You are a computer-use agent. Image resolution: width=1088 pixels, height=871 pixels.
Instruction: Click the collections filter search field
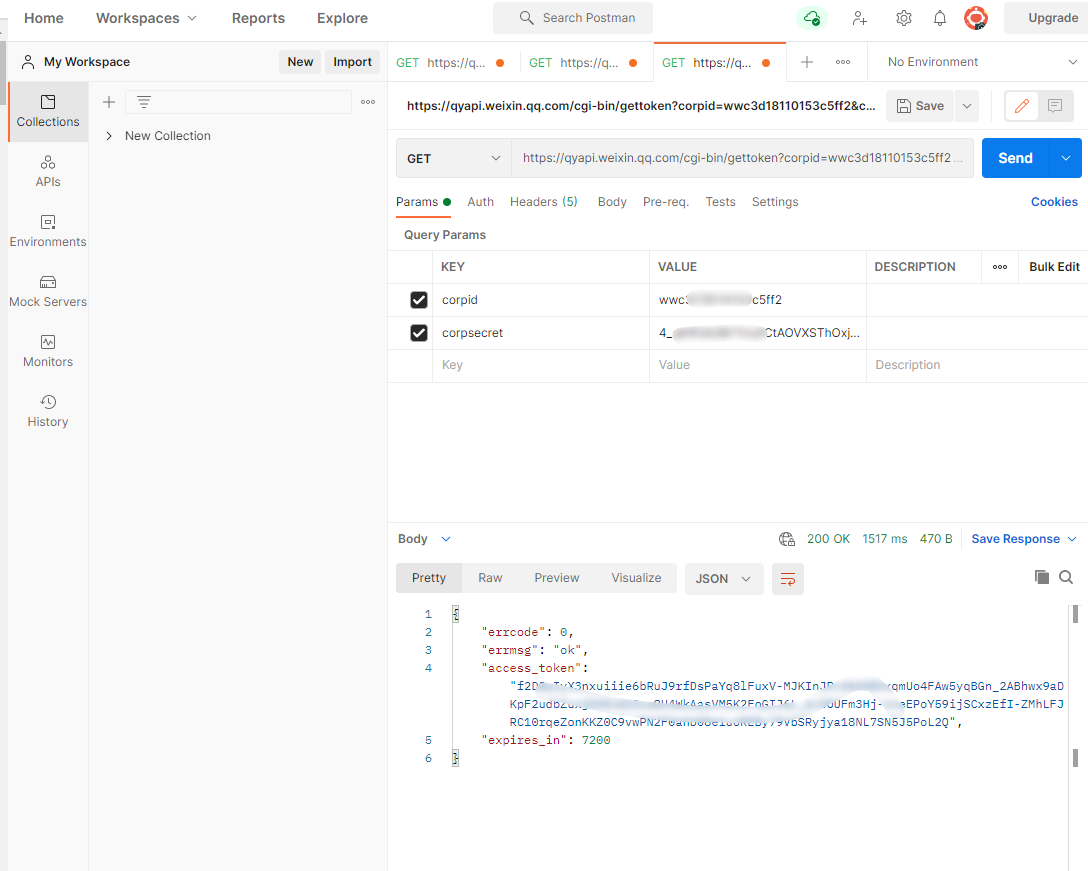coord(239,102)
